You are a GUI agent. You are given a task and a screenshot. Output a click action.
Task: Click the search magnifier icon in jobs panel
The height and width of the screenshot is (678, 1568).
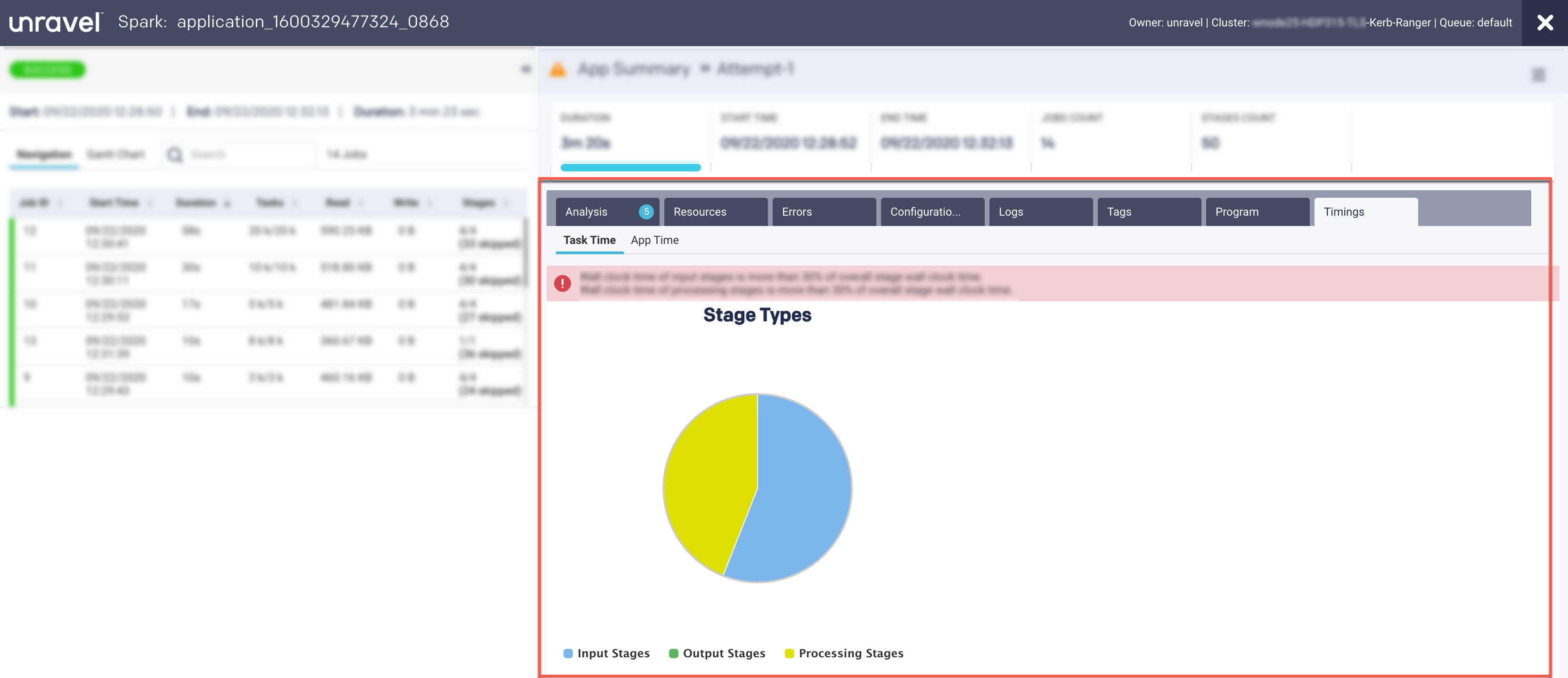pyautogui.click(x=175, y=154)
